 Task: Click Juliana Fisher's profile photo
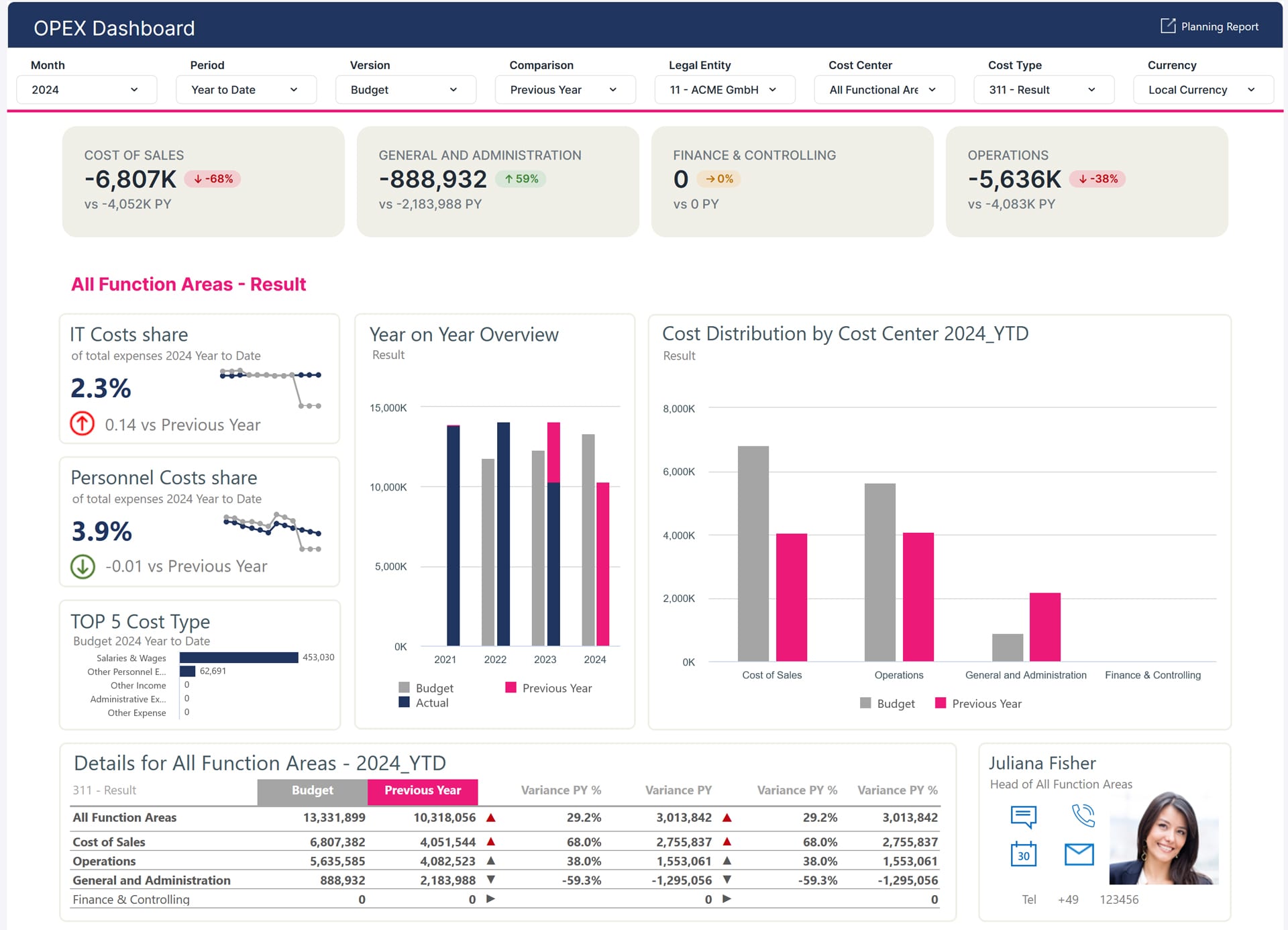pyautogui.click(x=1163, y=839)
